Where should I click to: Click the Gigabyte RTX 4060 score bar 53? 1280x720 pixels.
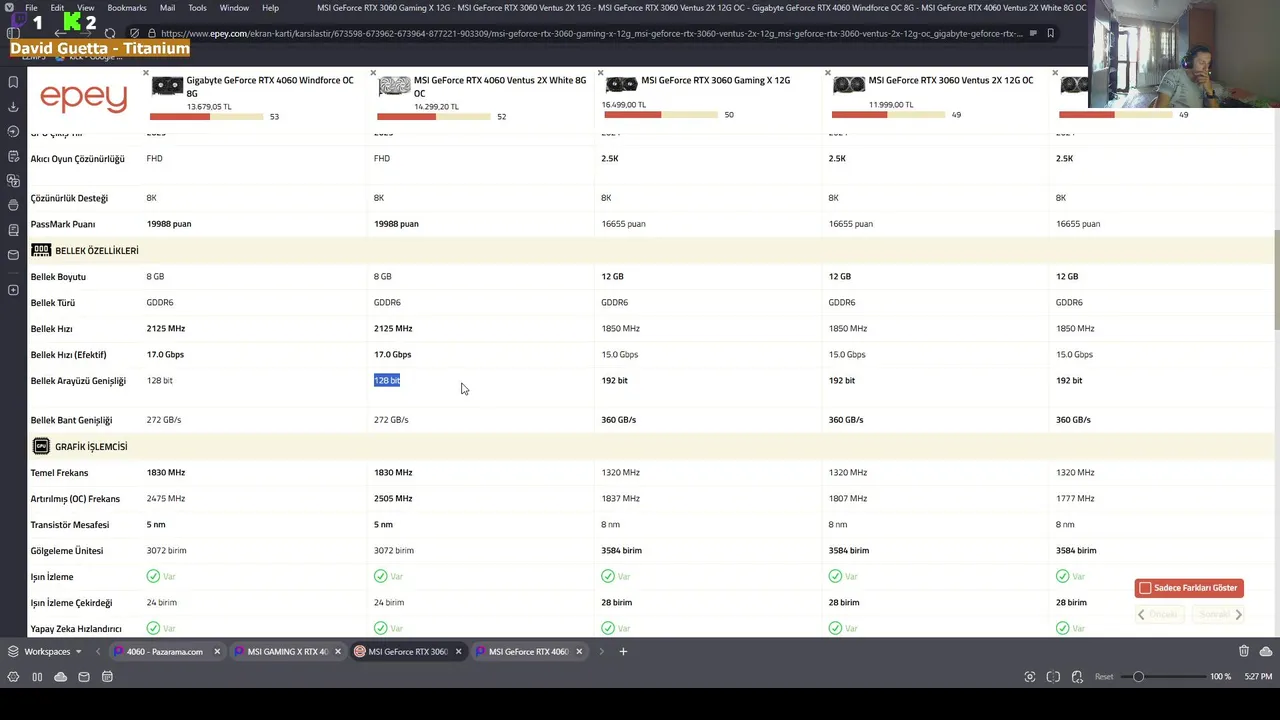pyautogui.click(x=206, y=117)
